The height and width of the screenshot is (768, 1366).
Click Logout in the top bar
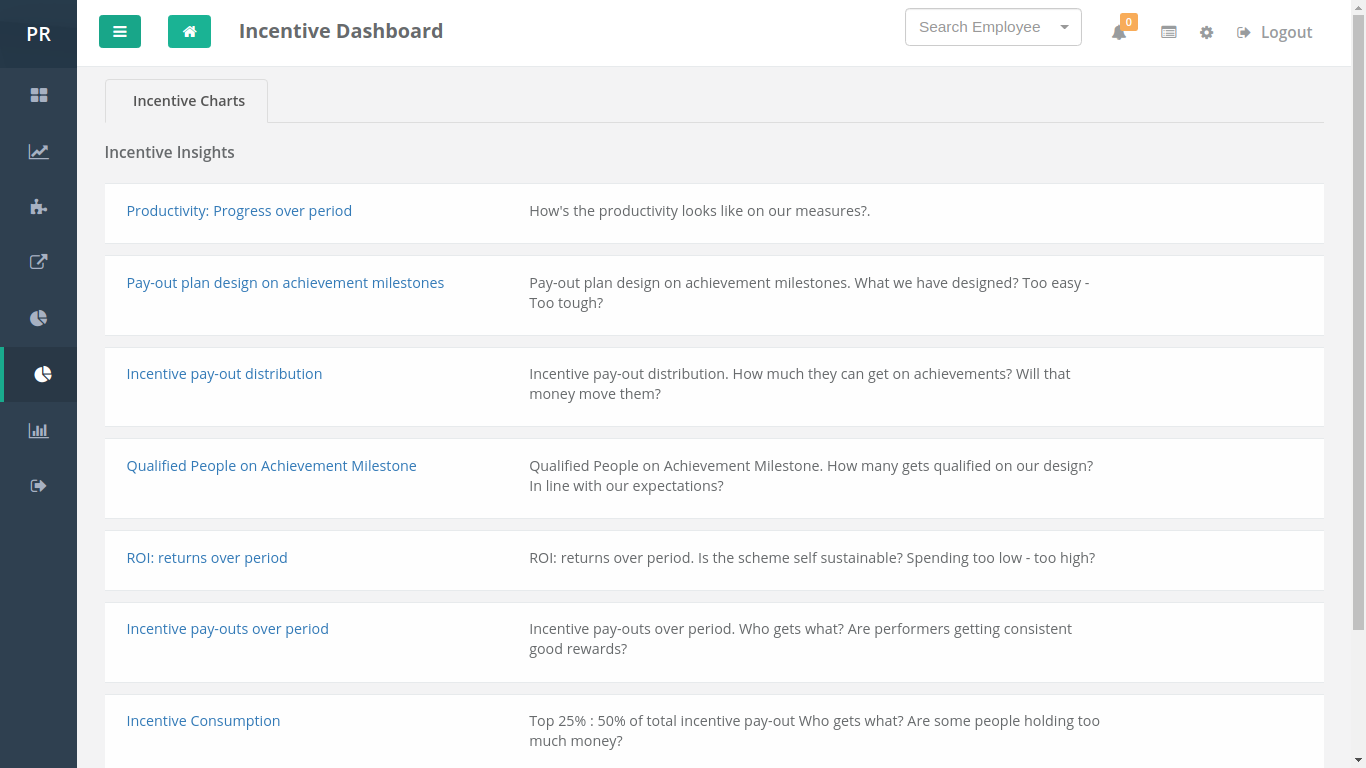click(1275, 32)
